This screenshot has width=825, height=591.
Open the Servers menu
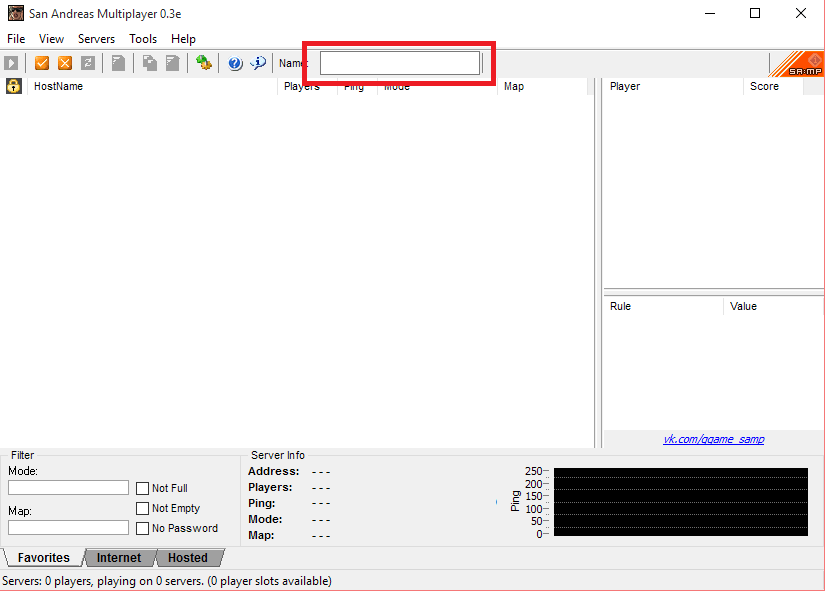click(96, 39)
